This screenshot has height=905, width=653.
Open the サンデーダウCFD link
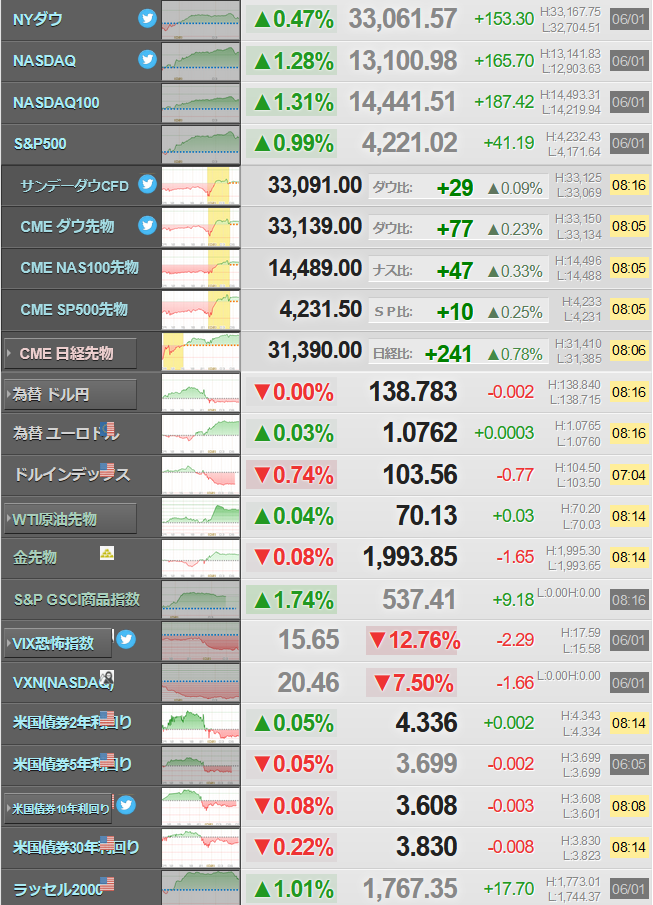click(74, 186)
